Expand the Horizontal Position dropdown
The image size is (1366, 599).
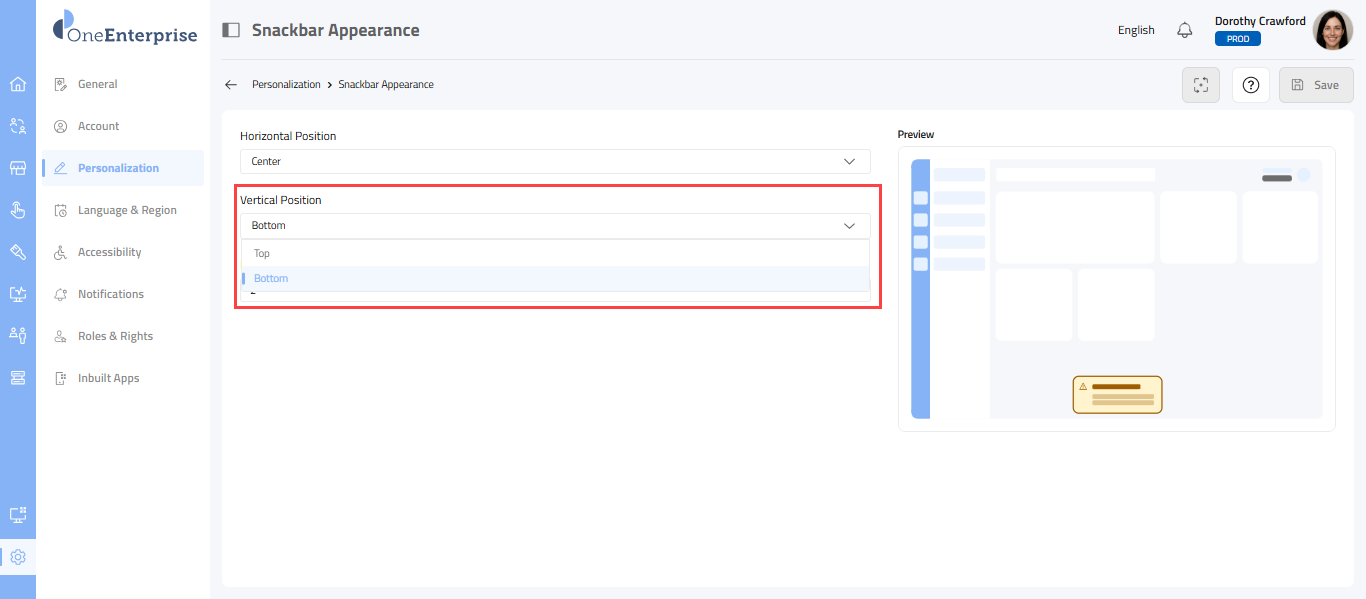point(555,161)
